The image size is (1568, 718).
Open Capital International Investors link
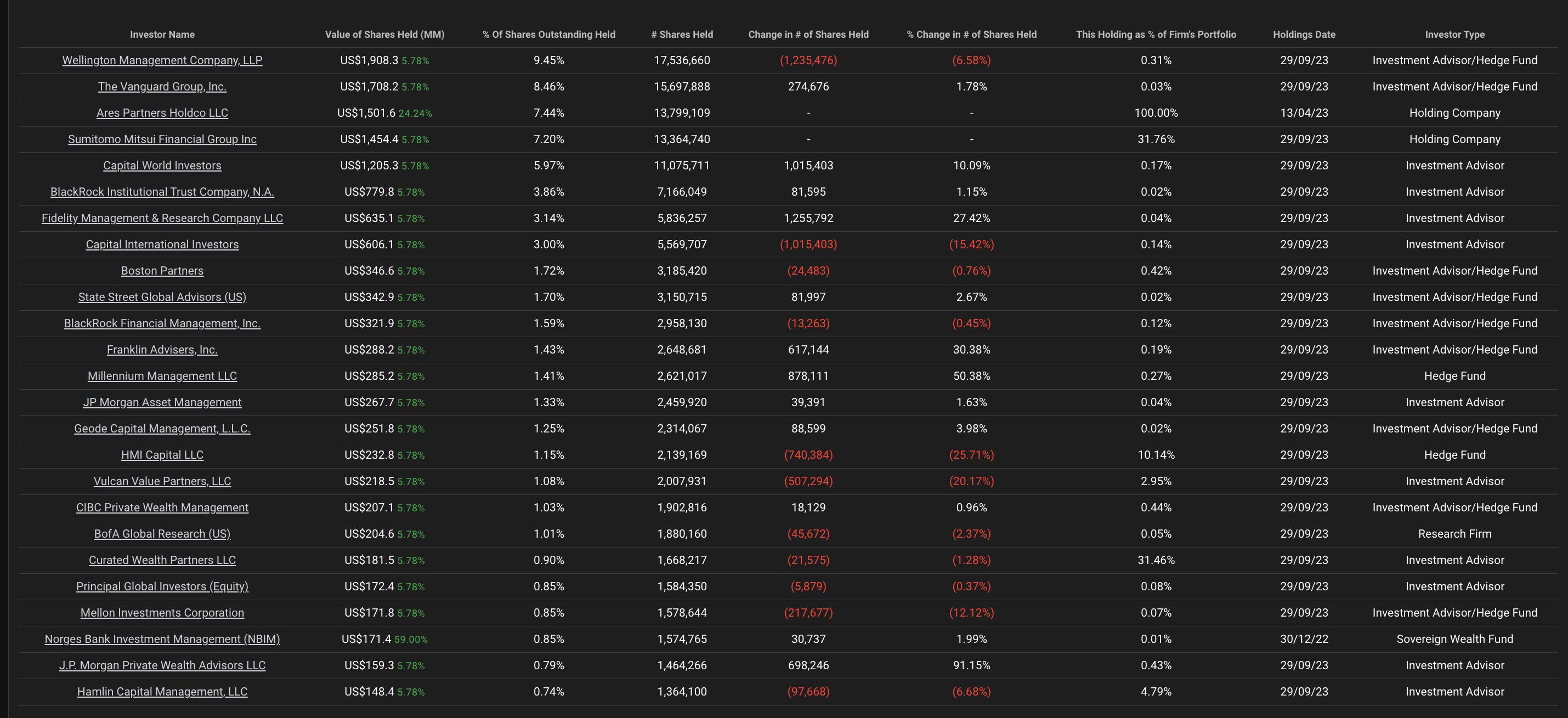(162, 244)
